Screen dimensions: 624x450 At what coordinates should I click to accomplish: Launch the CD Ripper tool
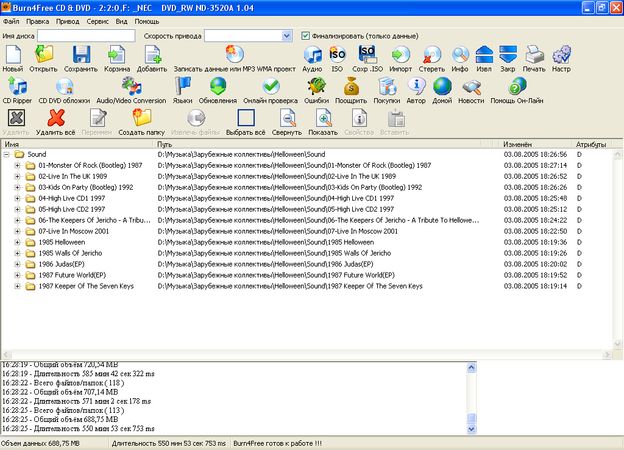pyautogui.click(x=18, y=86)
